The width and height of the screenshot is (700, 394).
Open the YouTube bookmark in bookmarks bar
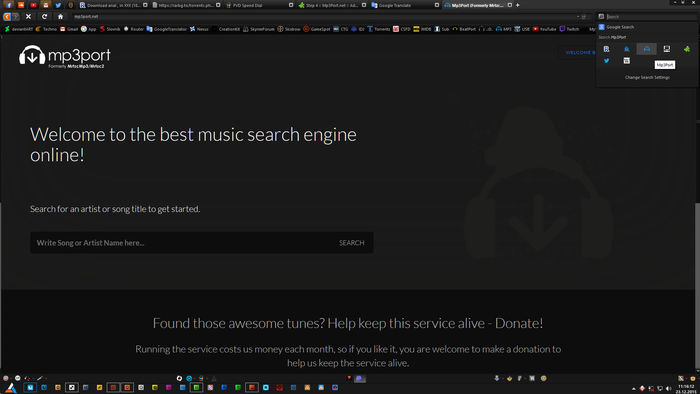tap(544, 29)
